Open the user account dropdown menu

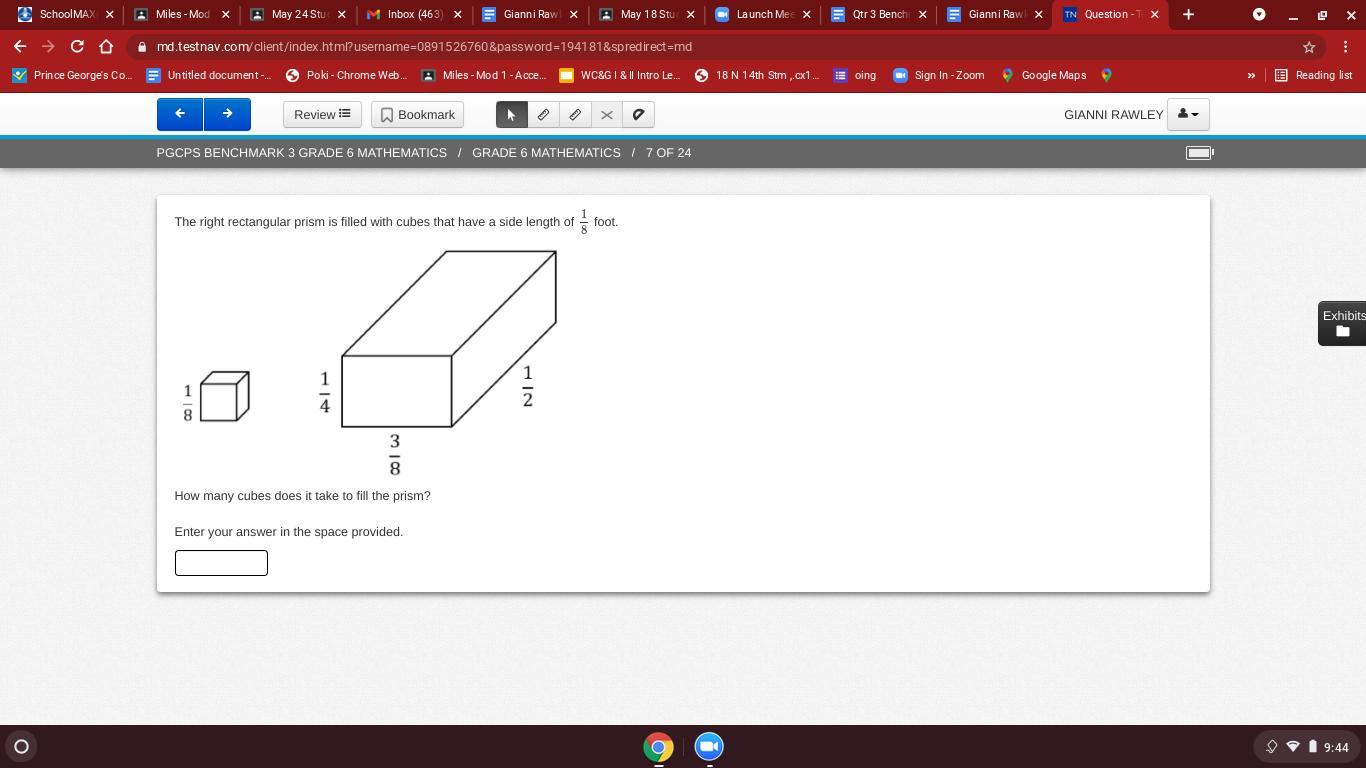pos(1188,114)
